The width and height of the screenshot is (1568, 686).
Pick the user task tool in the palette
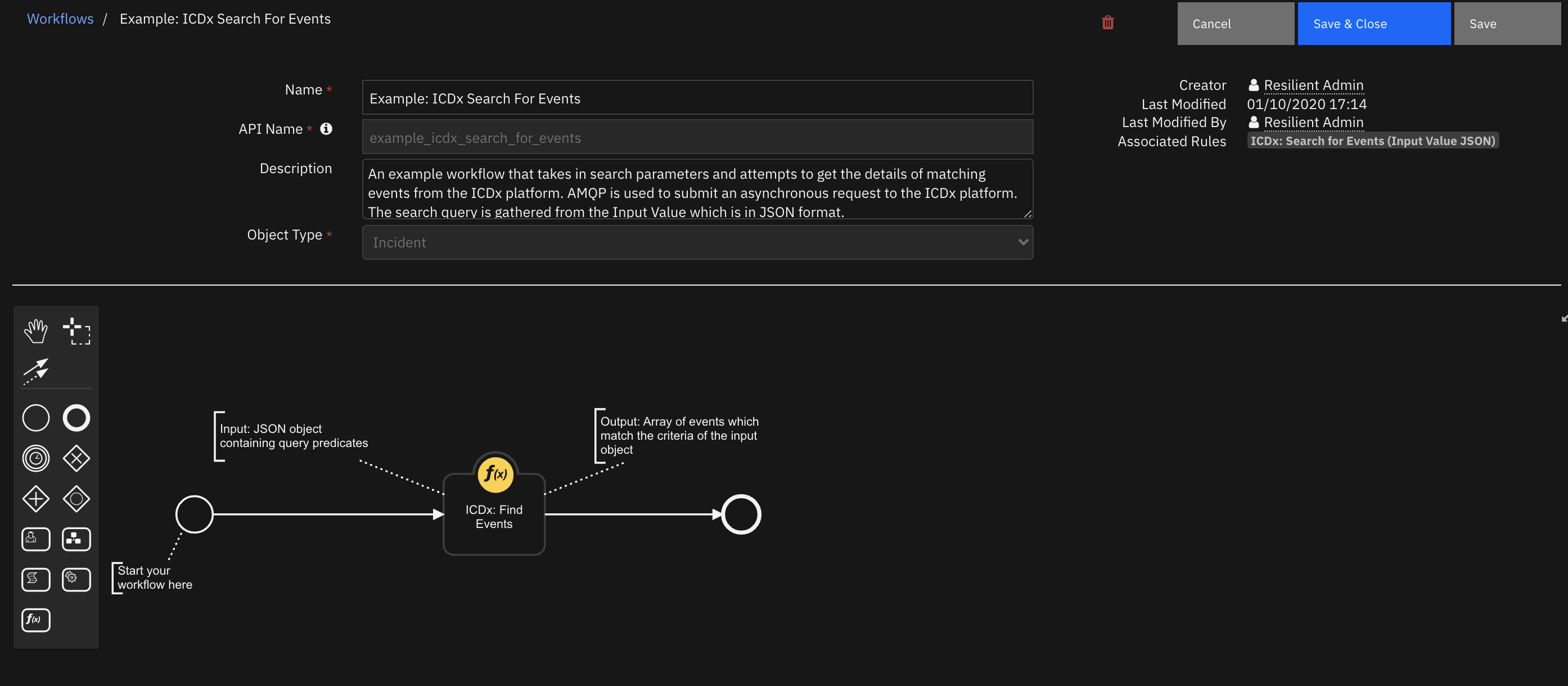(x=36, y=539)
